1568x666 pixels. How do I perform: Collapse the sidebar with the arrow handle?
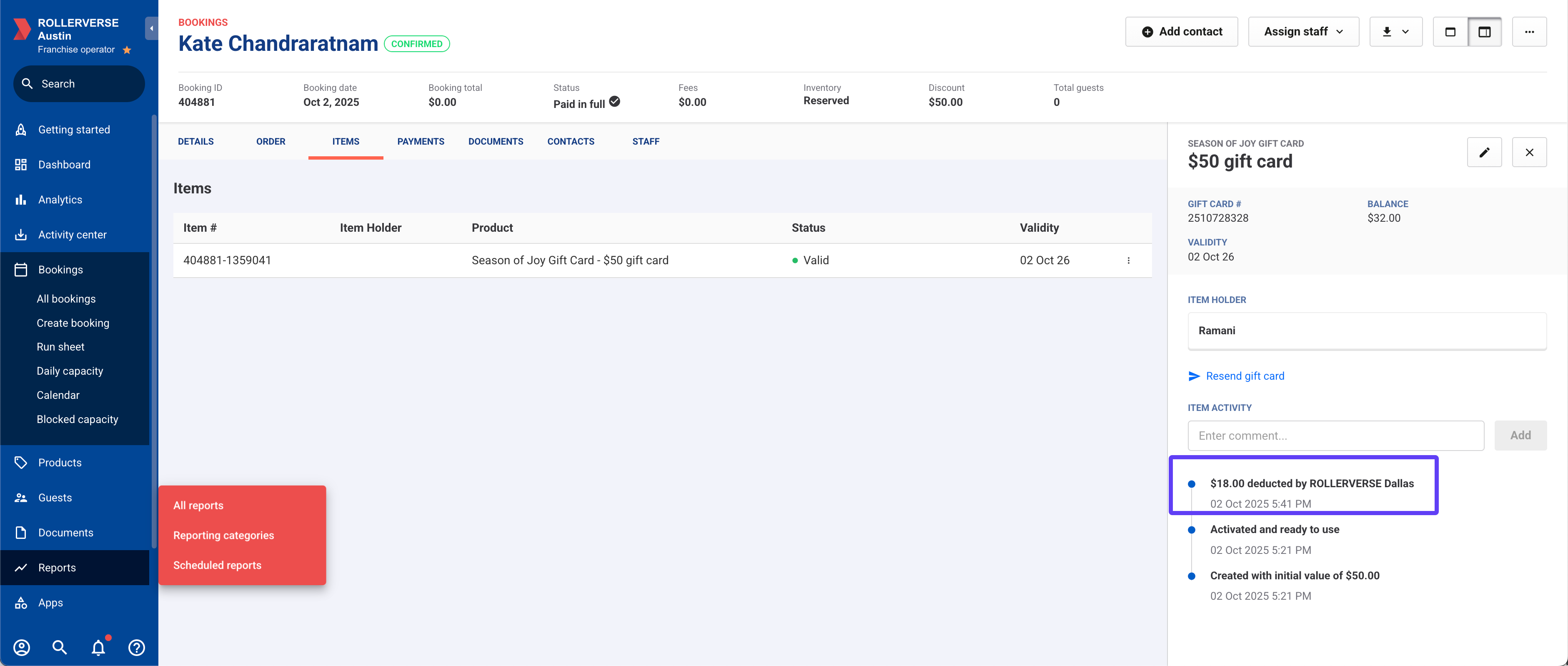click(x=151, y=29)
